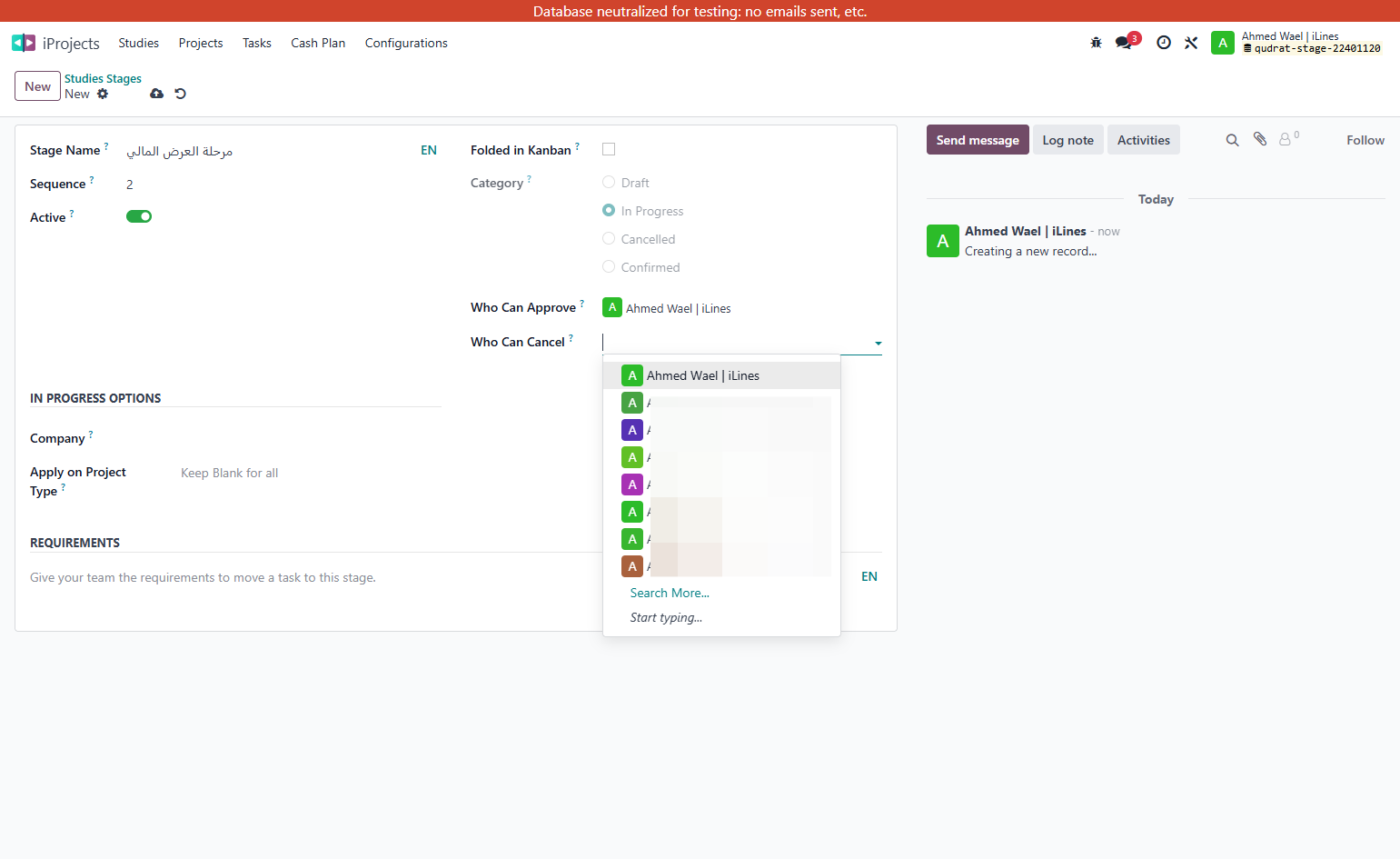Viewport: 1400px width, 859px height.
Task: Open the conversations chat icon
Action: pyautogui.click(x=1124, y=43)
